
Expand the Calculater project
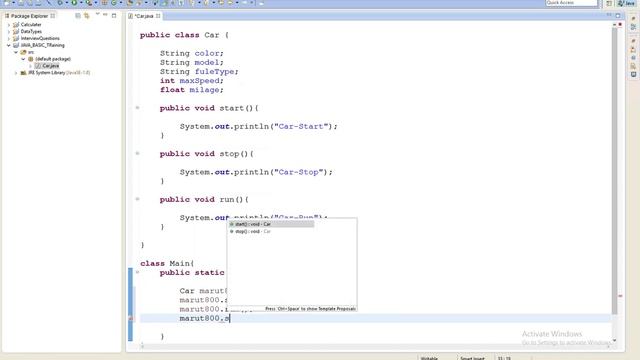point(9,25)
